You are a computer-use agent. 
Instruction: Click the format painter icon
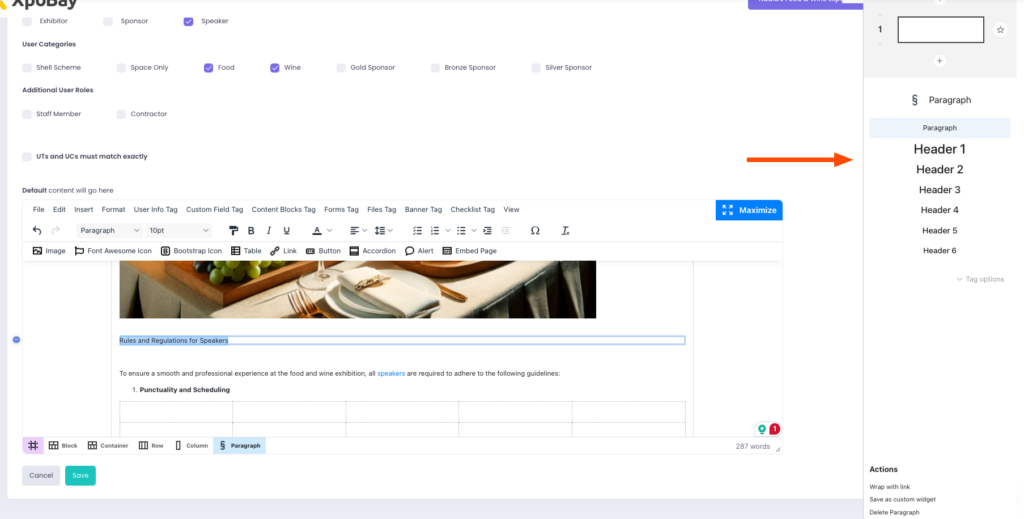(x=233, y=230)
